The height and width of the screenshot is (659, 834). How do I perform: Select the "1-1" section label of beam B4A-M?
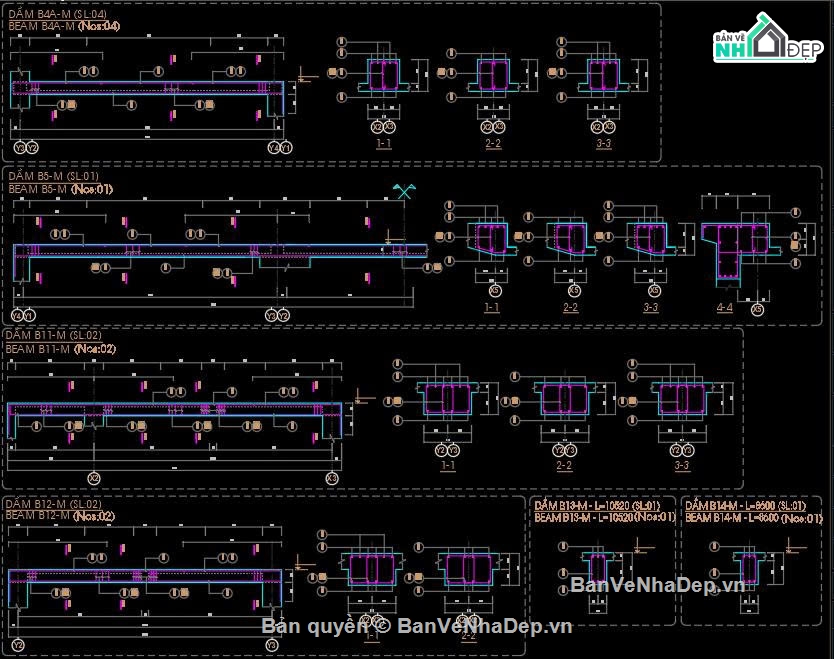tap(383, 144)
